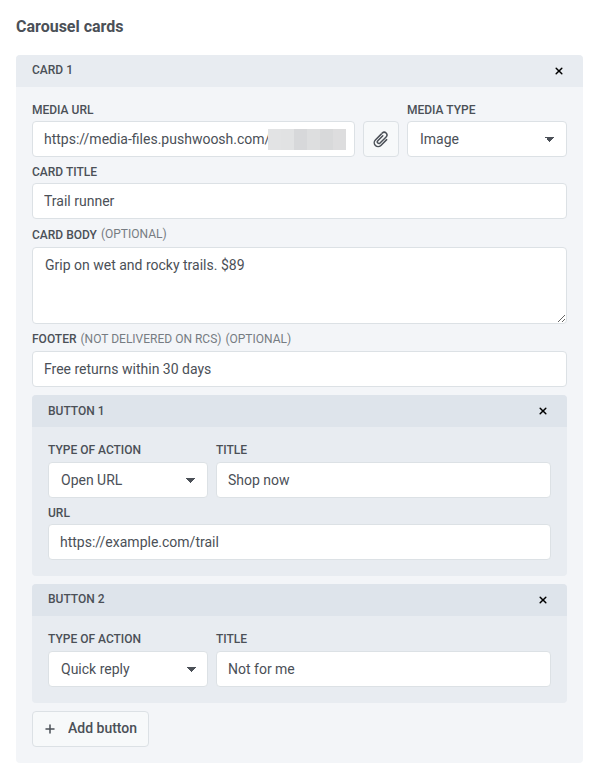Open Button 1 Type of Action dropdown
Viewport: 598px width, 766px height.
[128, 480]
